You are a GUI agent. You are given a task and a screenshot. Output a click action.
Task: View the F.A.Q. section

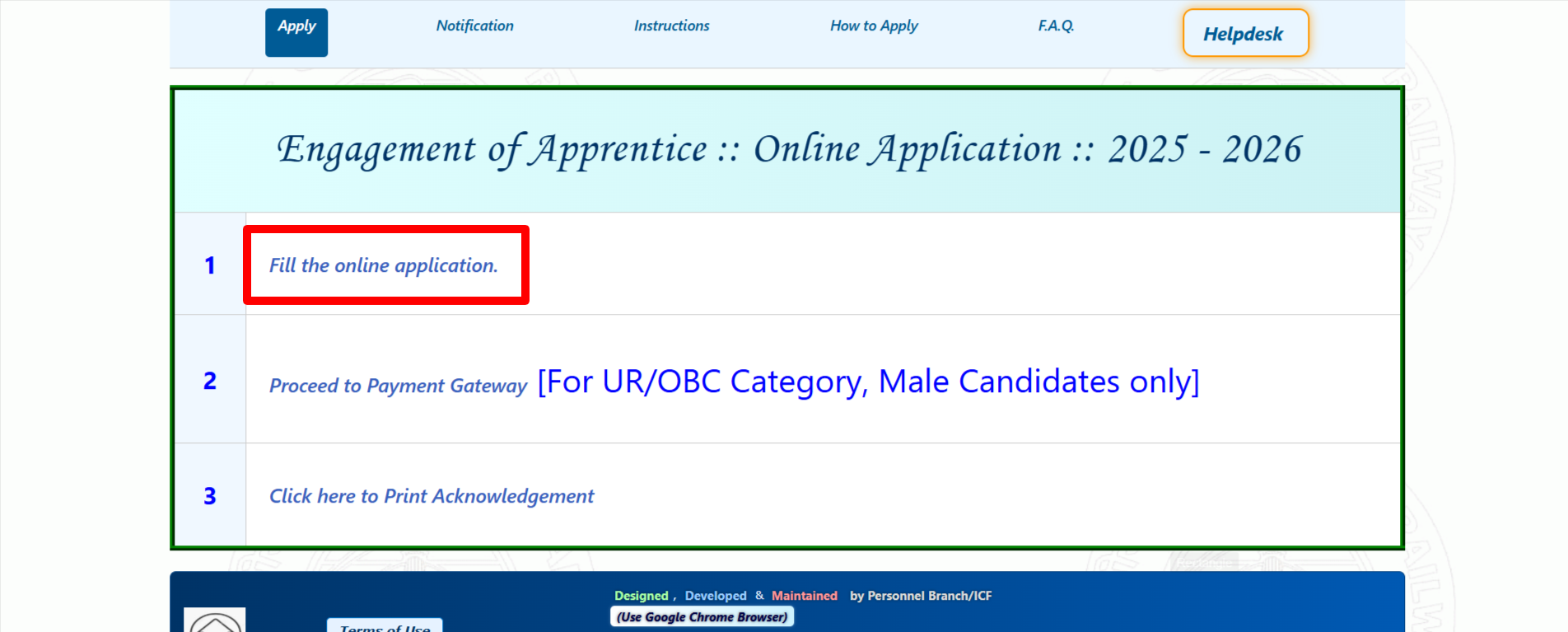[1056, 26]
